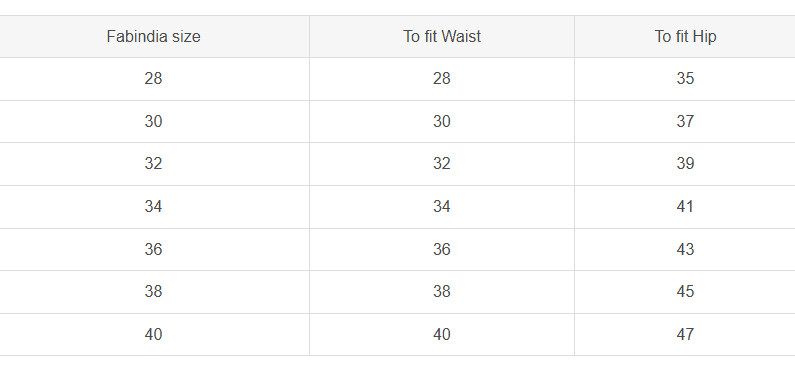Viewport: 795px width, 369px height.
Task: Click waist value 32 cell
Action: 442,164
